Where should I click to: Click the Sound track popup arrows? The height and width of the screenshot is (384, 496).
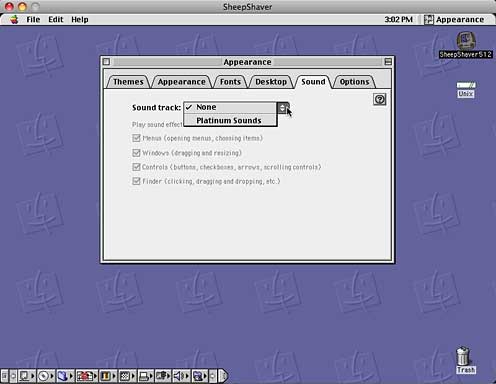[283, 108]
